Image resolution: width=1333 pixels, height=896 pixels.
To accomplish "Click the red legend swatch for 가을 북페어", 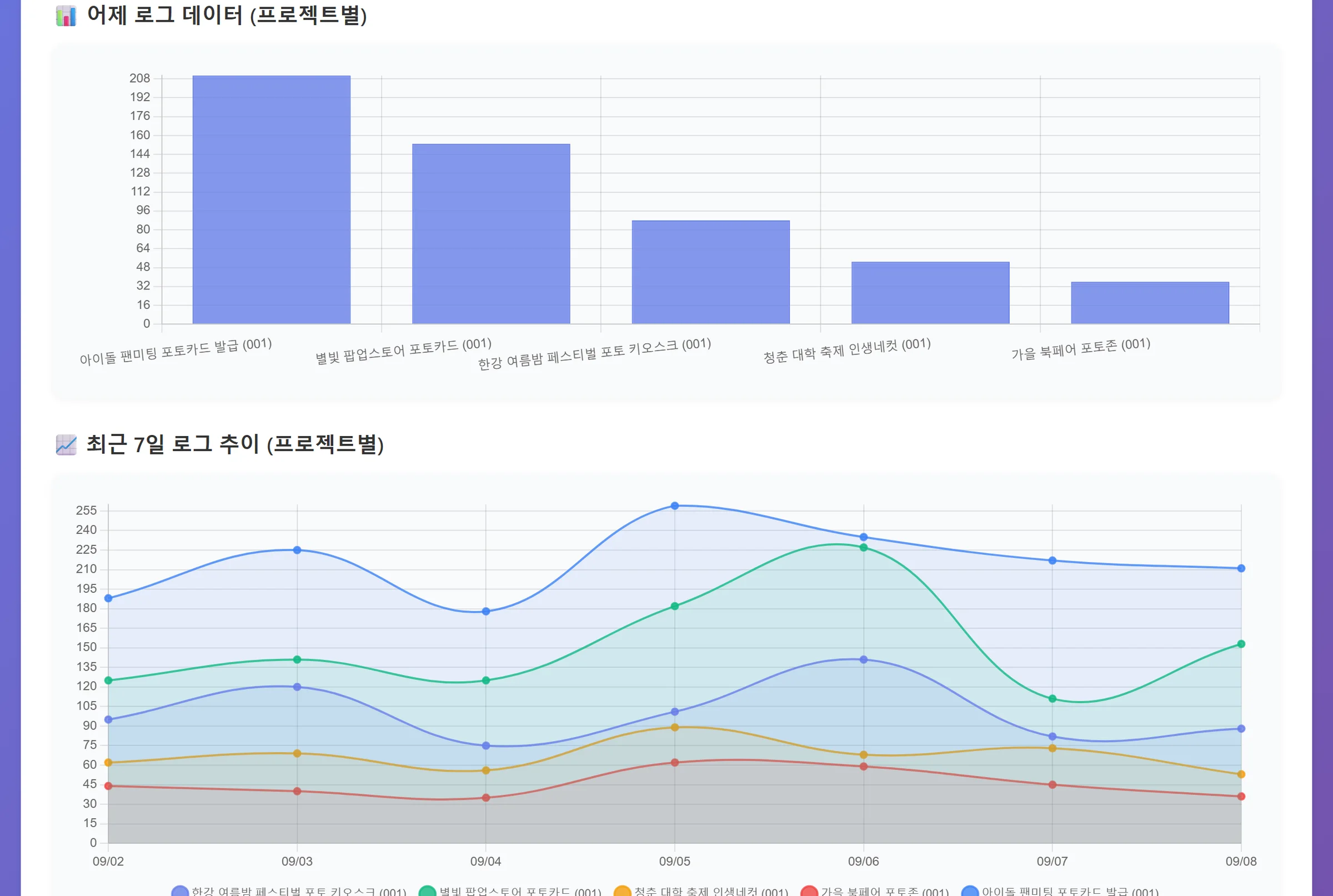I will (x=809, y=892).
